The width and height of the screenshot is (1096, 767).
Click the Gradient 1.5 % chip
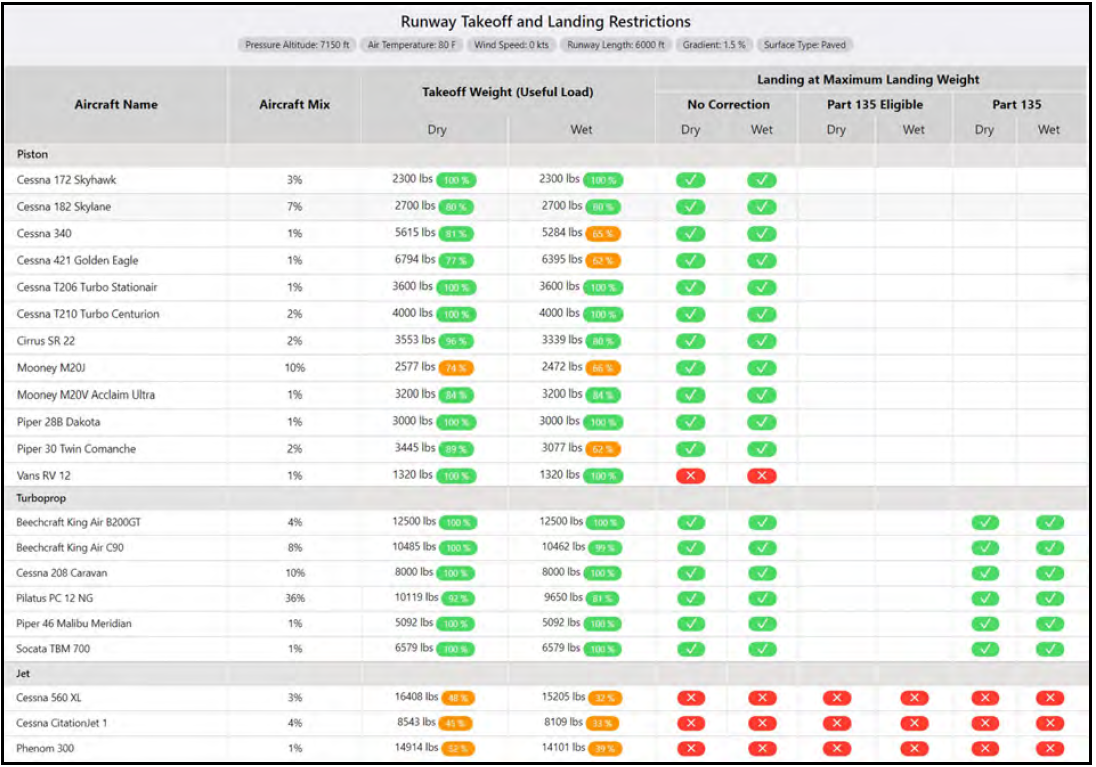(x=714, y=45)
